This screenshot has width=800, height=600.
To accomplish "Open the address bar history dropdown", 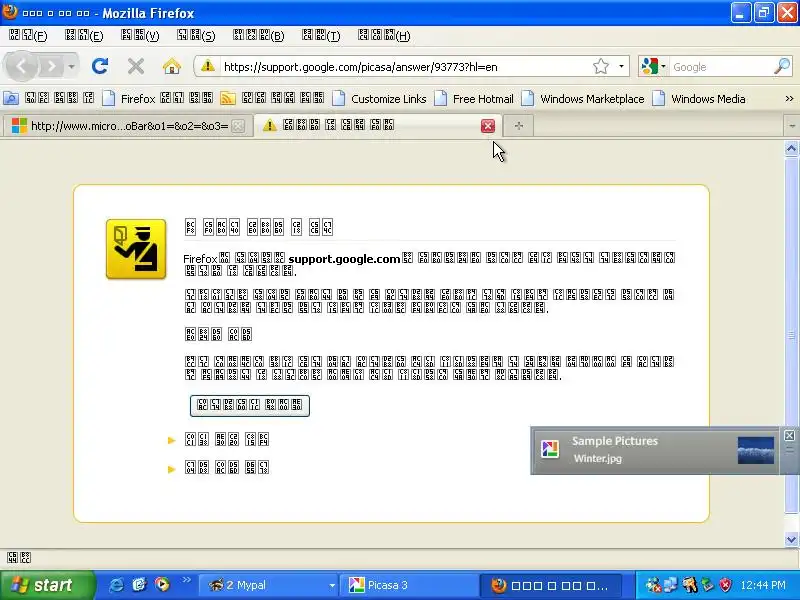I will 621,66.
